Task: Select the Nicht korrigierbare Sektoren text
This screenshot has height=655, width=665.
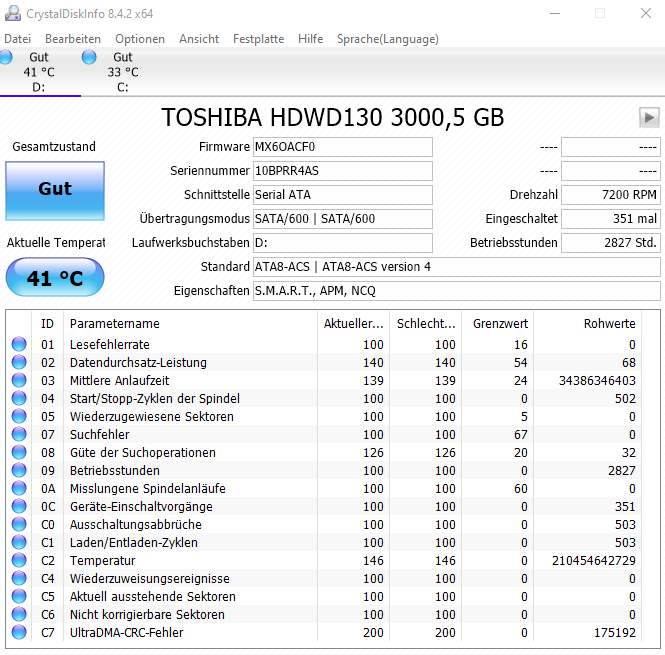Action: tap(147, 614)
